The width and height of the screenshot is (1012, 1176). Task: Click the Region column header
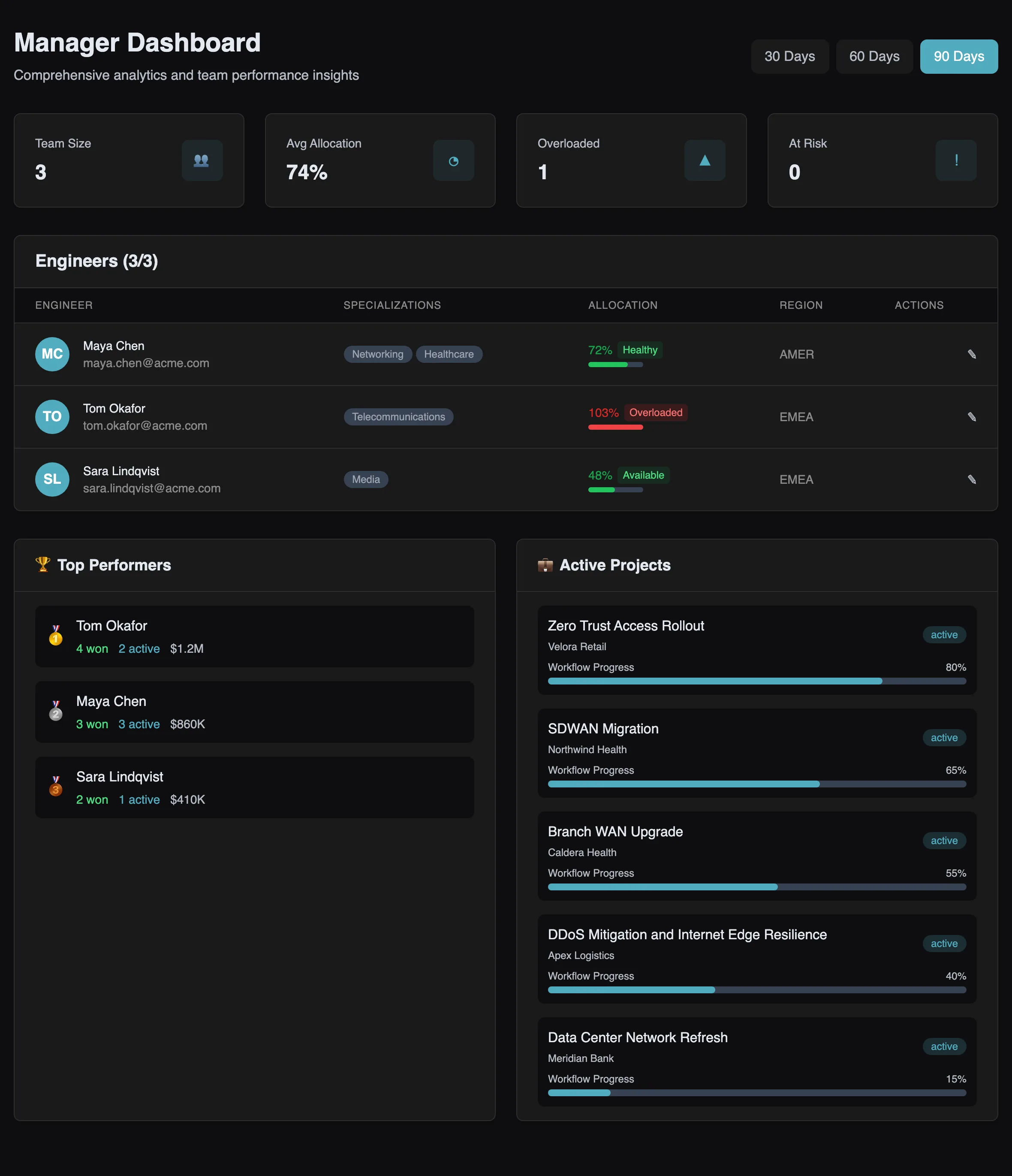pos(801,305)
